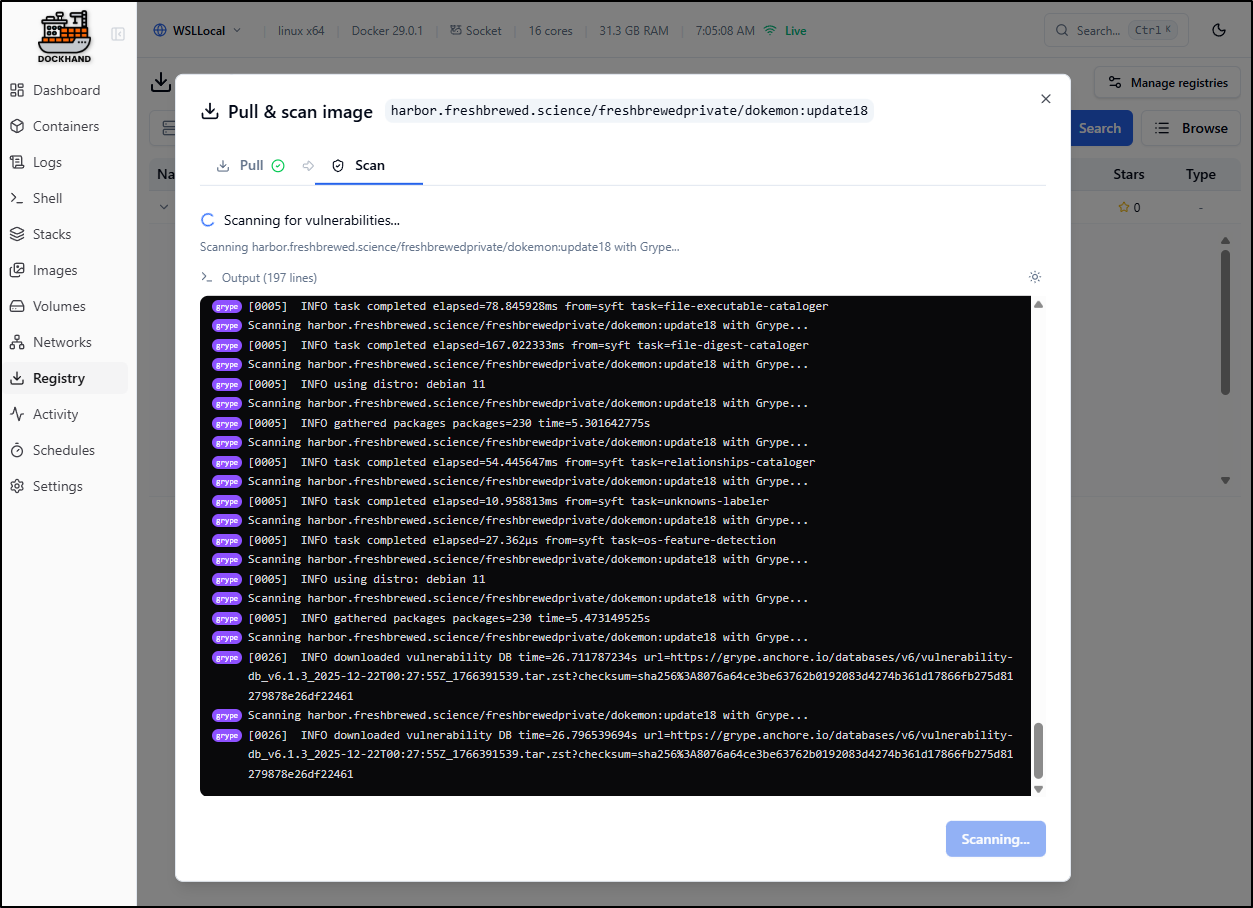Click the output log scrollbar thumb
1253x908 pixels.
pyautogui.click(x=1037, y=751)
